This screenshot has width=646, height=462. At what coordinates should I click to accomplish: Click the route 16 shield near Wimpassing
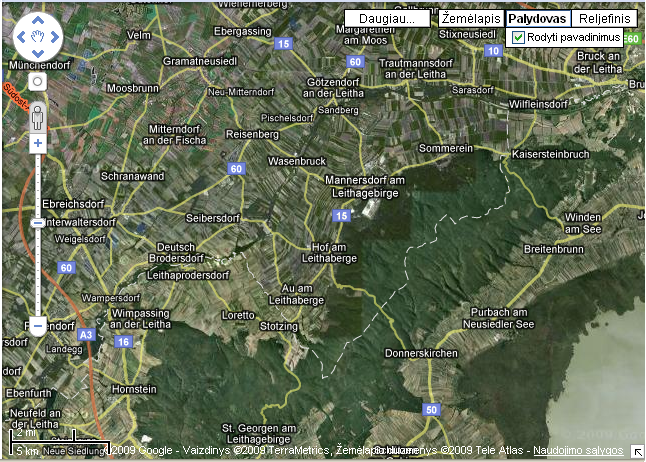click(123, 342)
